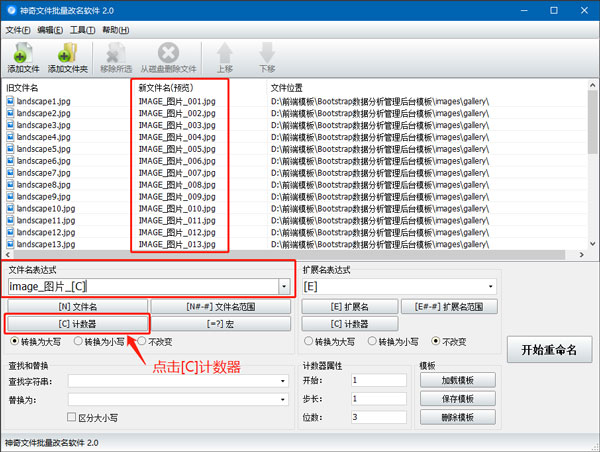
Task: Select file icon next to landscape5.jpg
Action: pyautogui.click(x=10, y=148)
